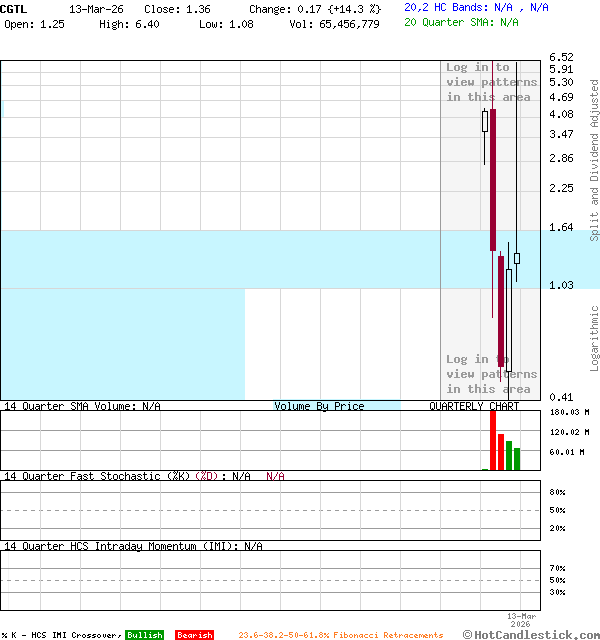600x640 pixels.
Task: Click the Fibonacci Retracements legend text
Action: [x=340, y=635]
